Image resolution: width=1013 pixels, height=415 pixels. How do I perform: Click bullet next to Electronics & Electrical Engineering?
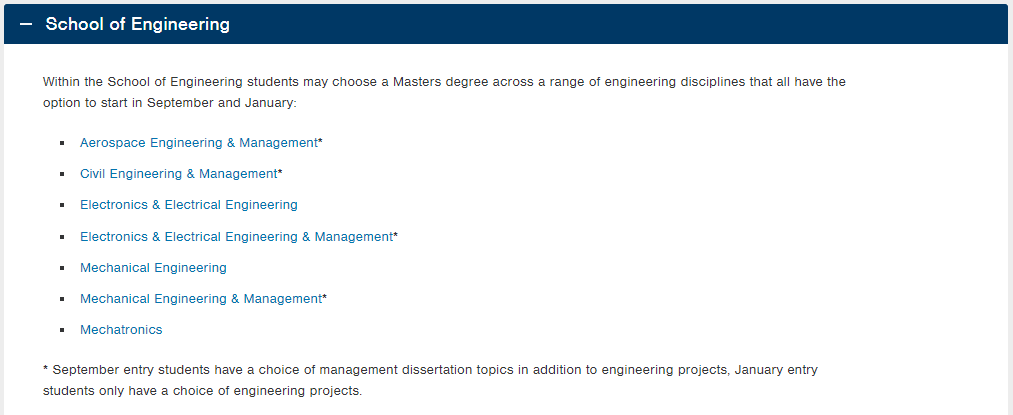pos(62,205)
